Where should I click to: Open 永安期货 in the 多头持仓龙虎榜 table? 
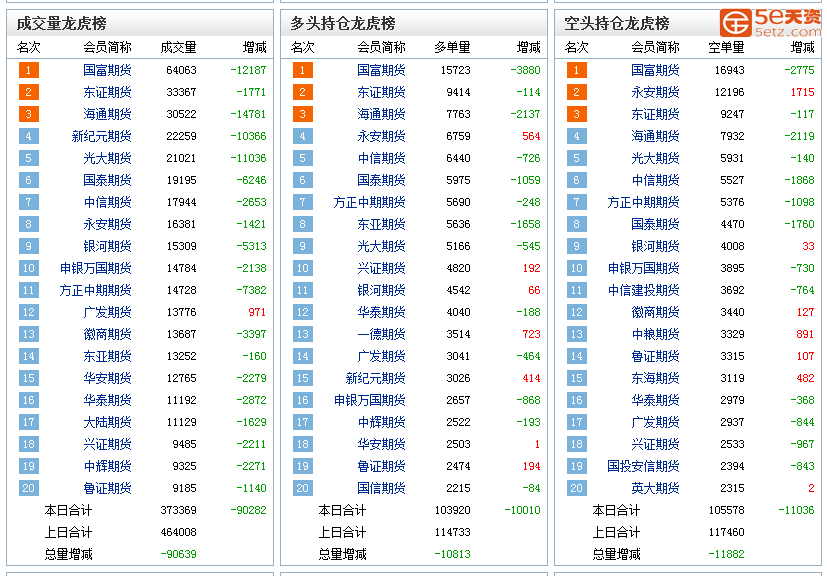click(x=381, y=136)
